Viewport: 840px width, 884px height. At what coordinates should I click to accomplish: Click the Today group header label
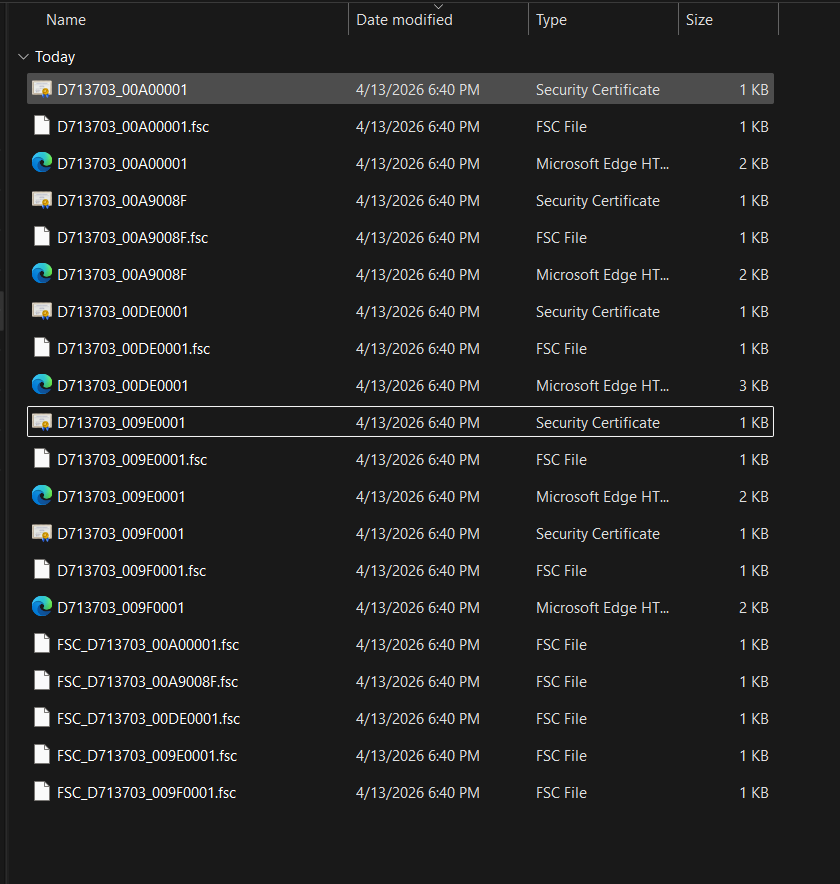(x=55, y=58)
